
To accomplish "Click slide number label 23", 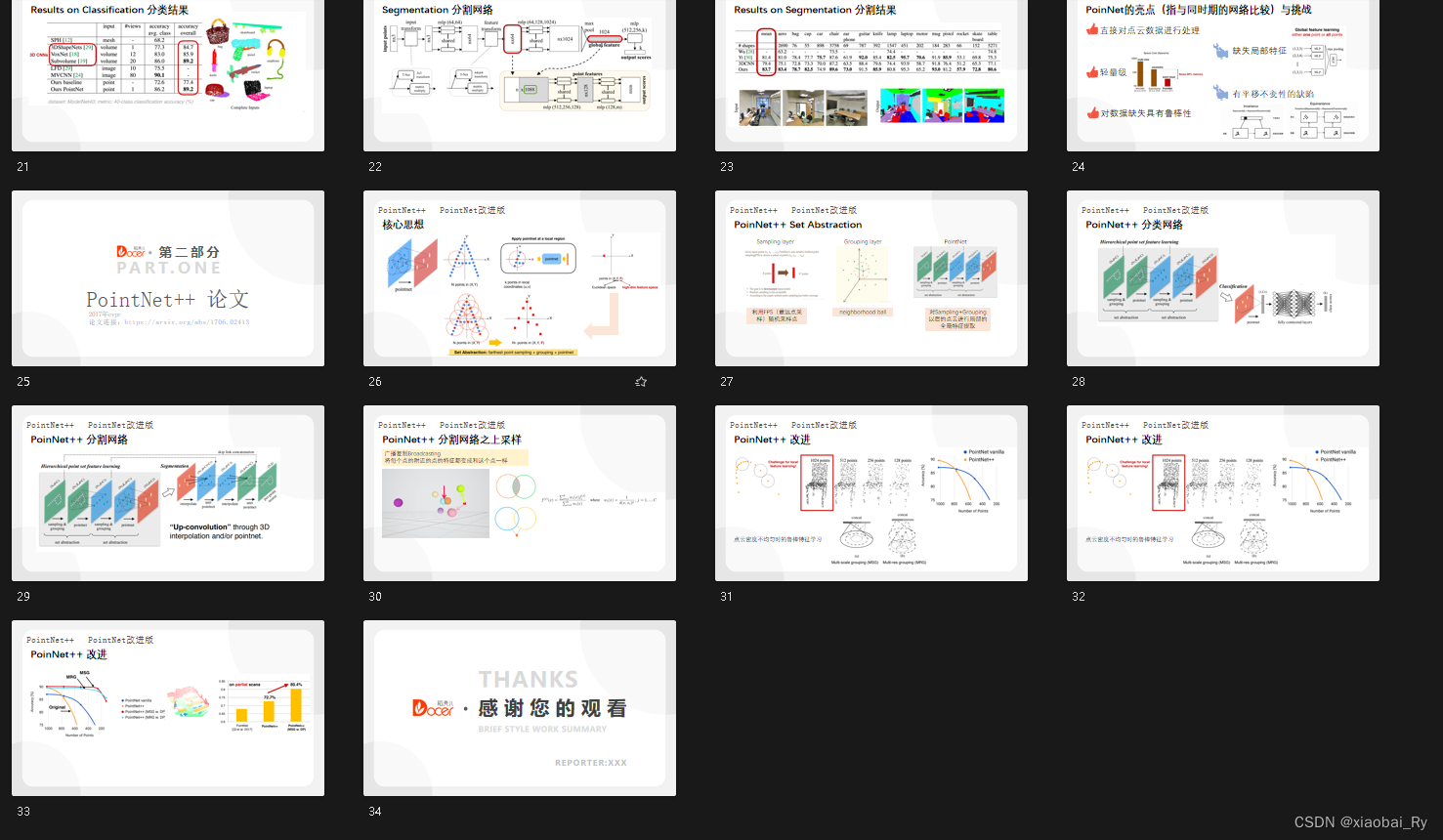I will tap(727, 167).
